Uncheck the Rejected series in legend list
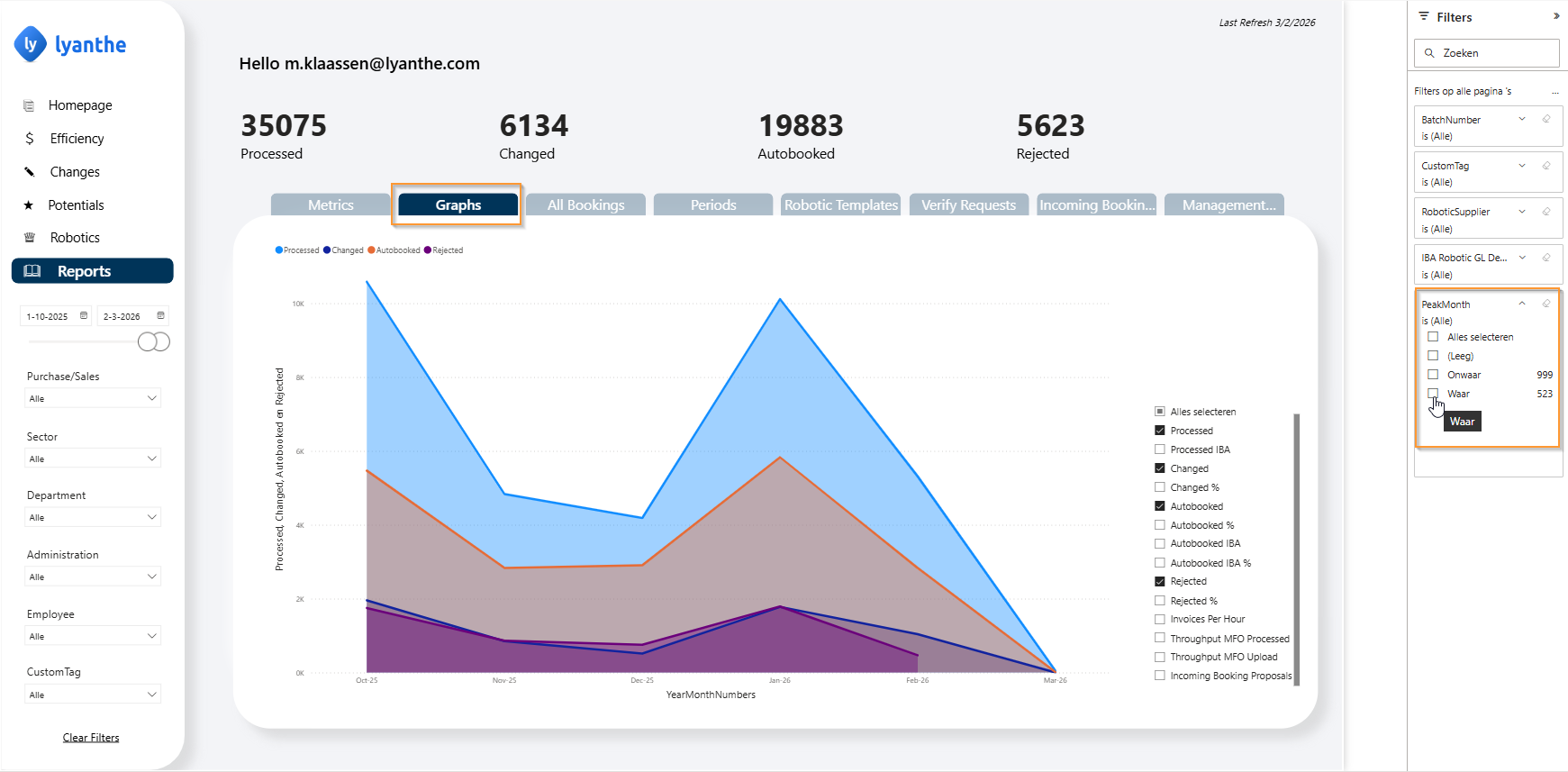 pos(1160,582)
